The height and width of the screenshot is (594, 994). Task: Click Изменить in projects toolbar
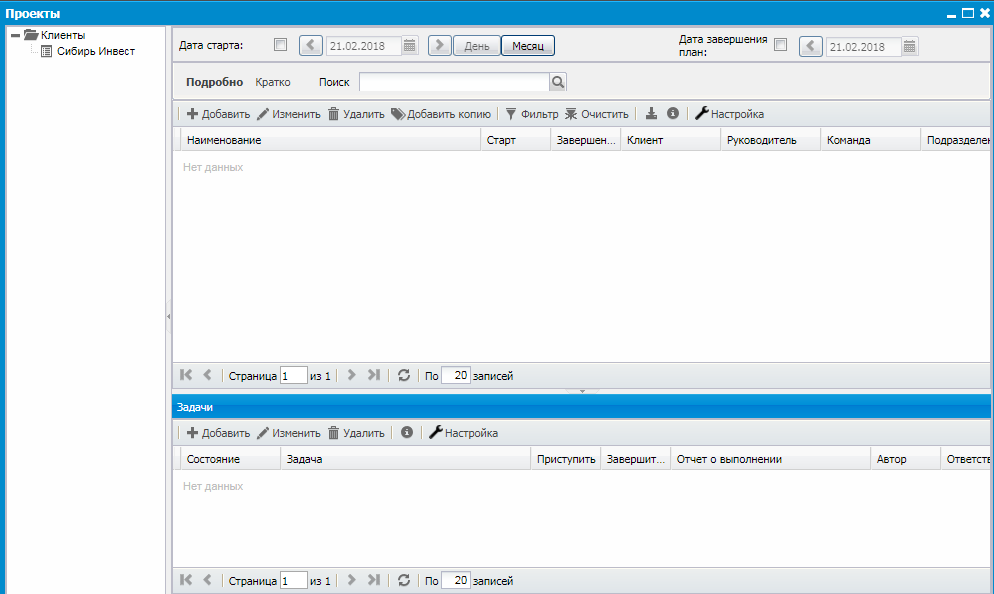[x=288, y=114]
